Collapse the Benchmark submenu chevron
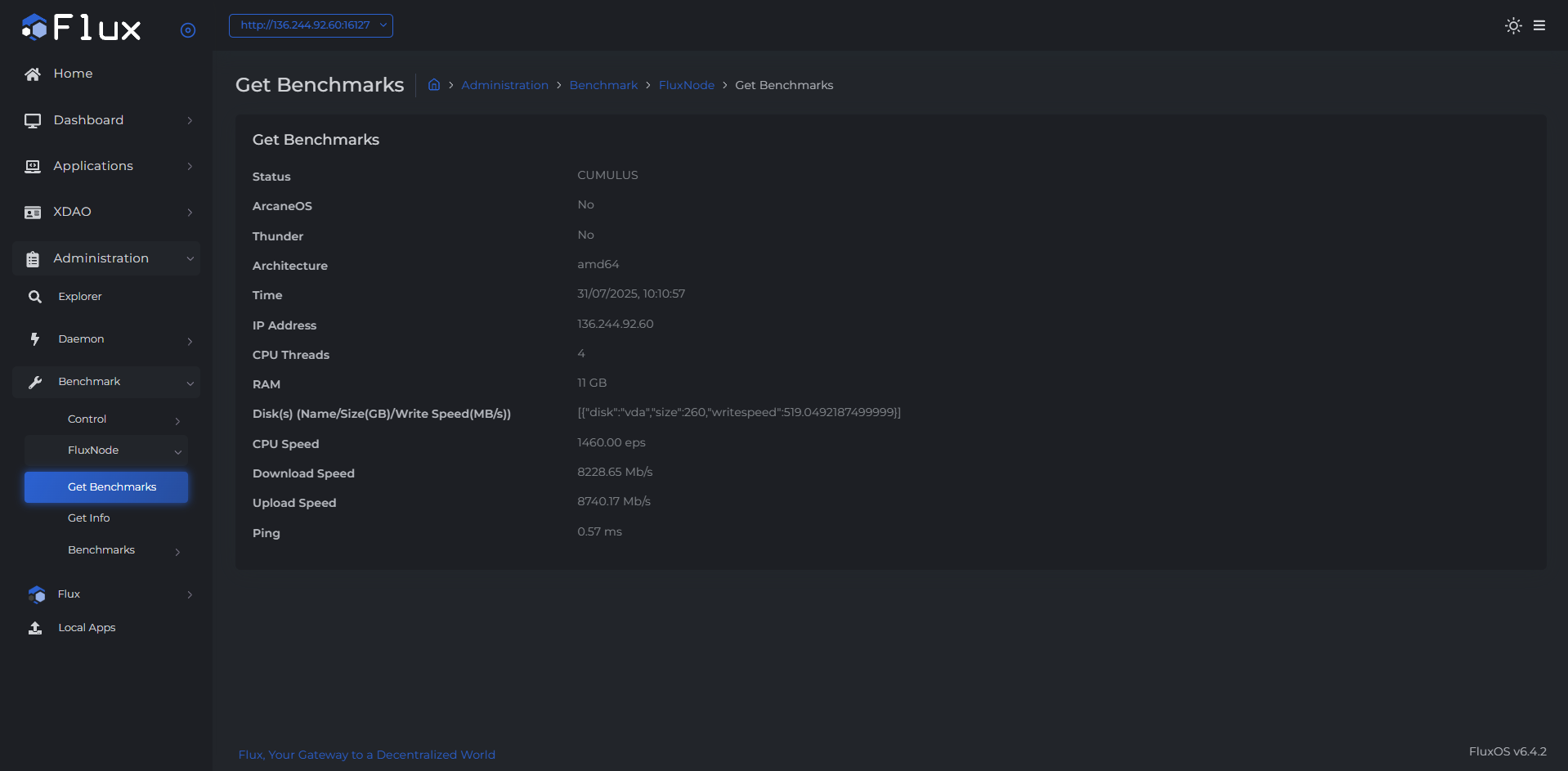Image resolution: width=1568 pixels, height=771 pixels. 190,383
